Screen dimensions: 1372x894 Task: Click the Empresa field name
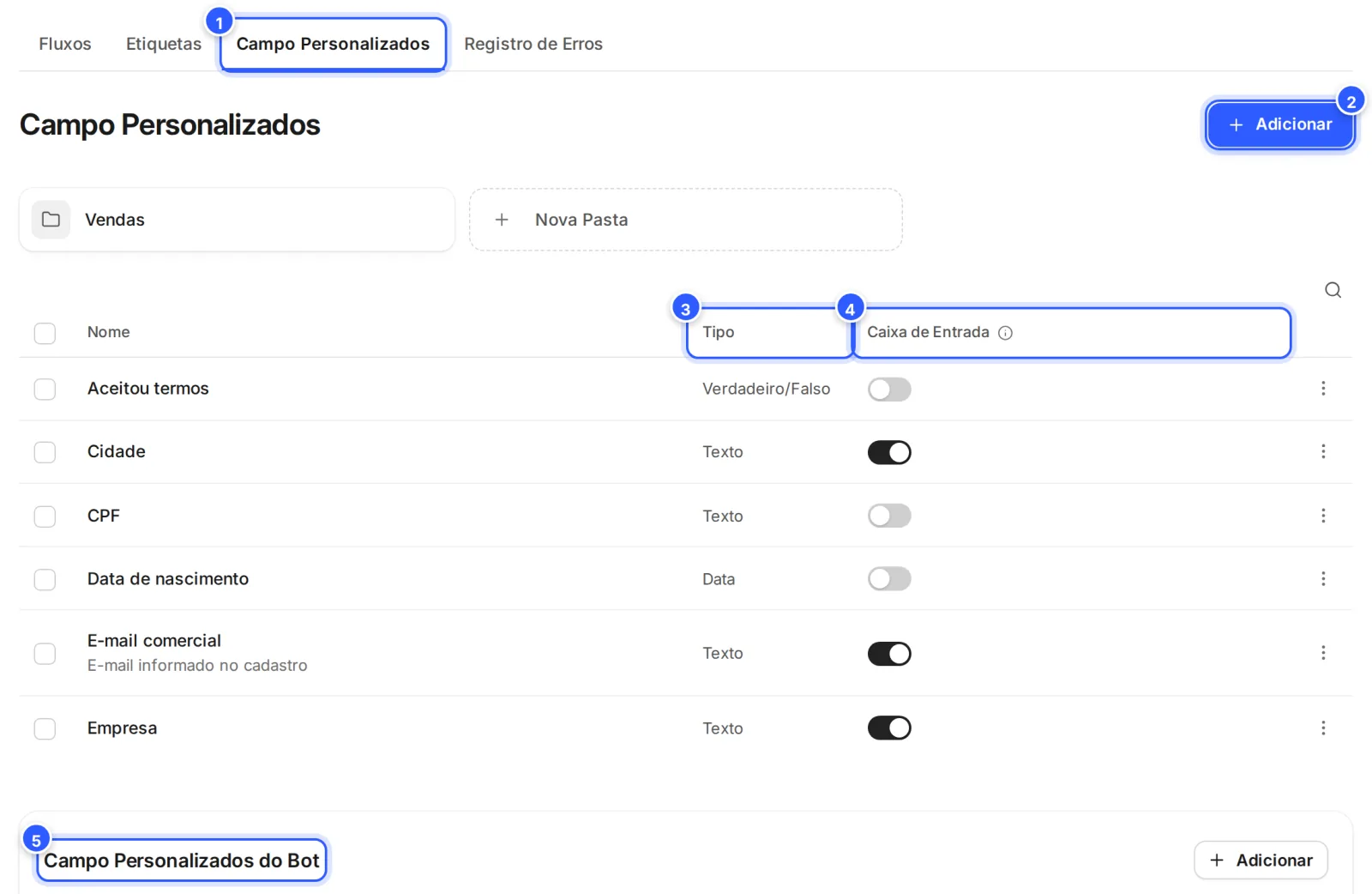tap(122, 728)
